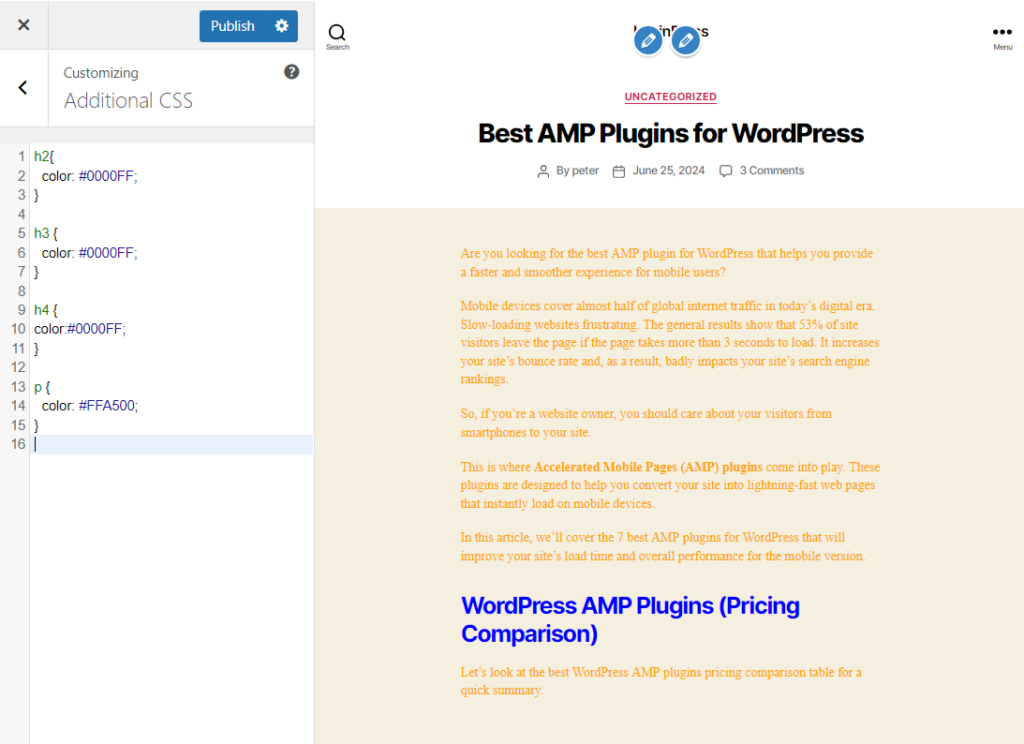Open the UNCATEGORIZED category link
Screen dimensions: 1024x744
coord(670,97)
